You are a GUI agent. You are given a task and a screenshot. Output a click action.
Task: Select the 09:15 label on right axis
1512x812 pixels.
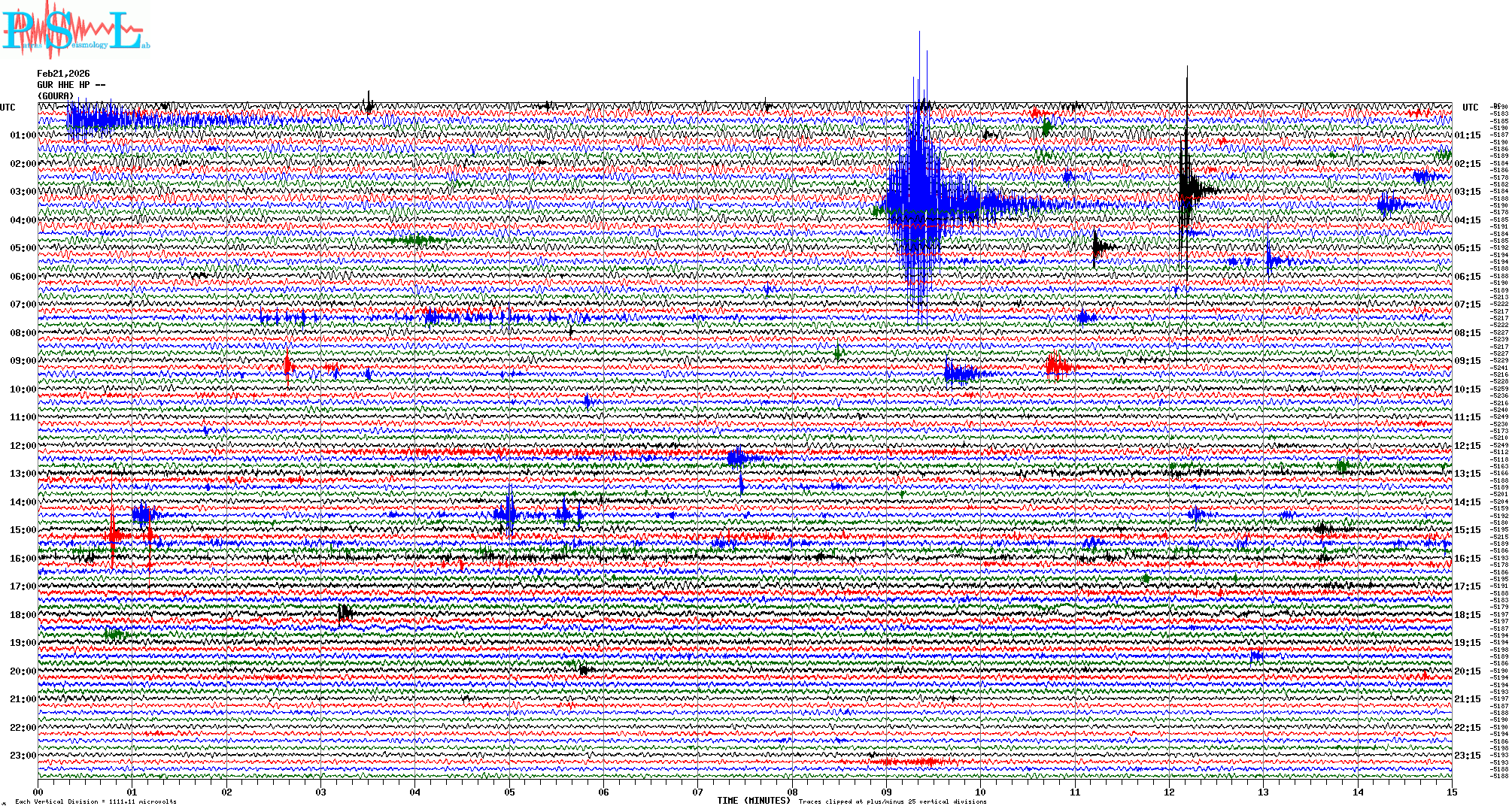click(x=1467, y=361)
